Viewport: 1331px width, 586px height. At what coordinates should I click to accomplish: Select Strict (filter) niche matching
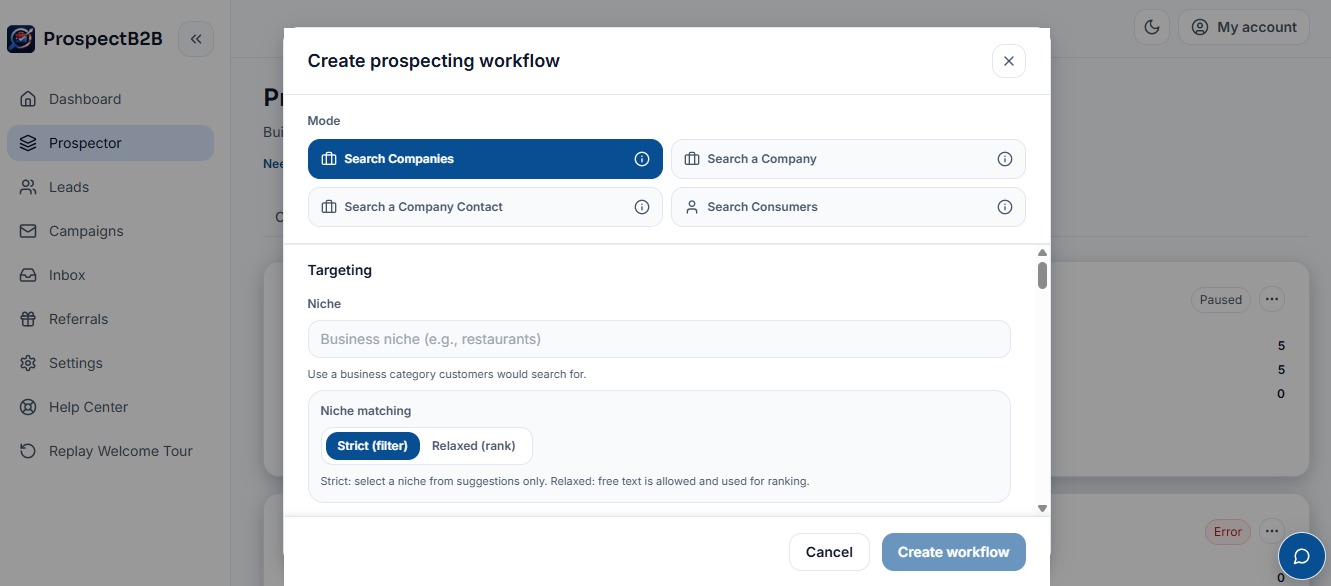372,446
